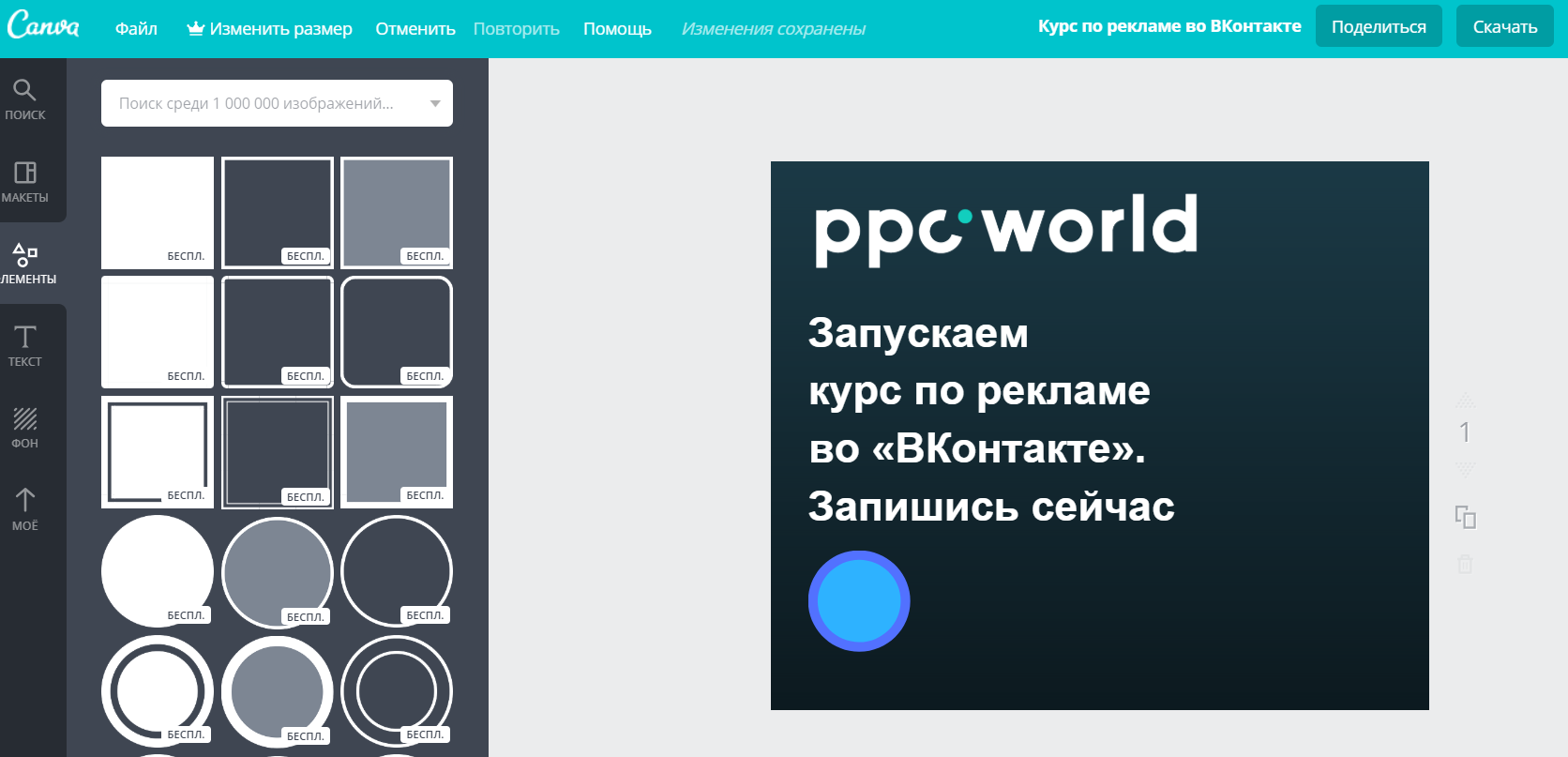Image resolution: width=1568 pixels, height=757 pixels.
Task: Click the Скачать download button
Action: [x=1504, y=26]
